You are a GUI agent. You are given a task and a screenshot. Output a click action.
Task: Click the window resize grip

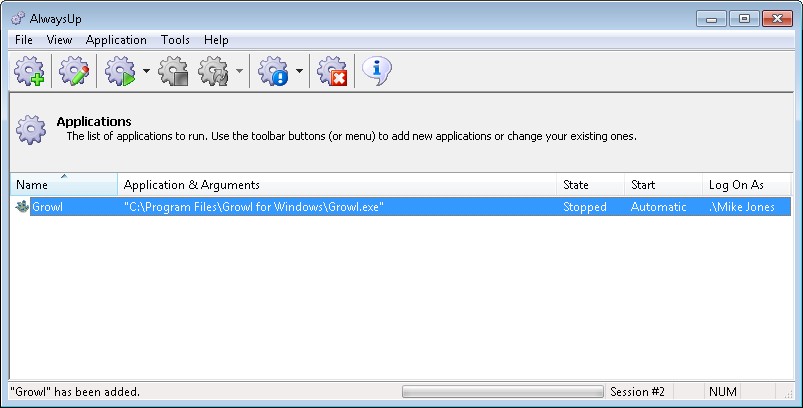pos(788,393)
